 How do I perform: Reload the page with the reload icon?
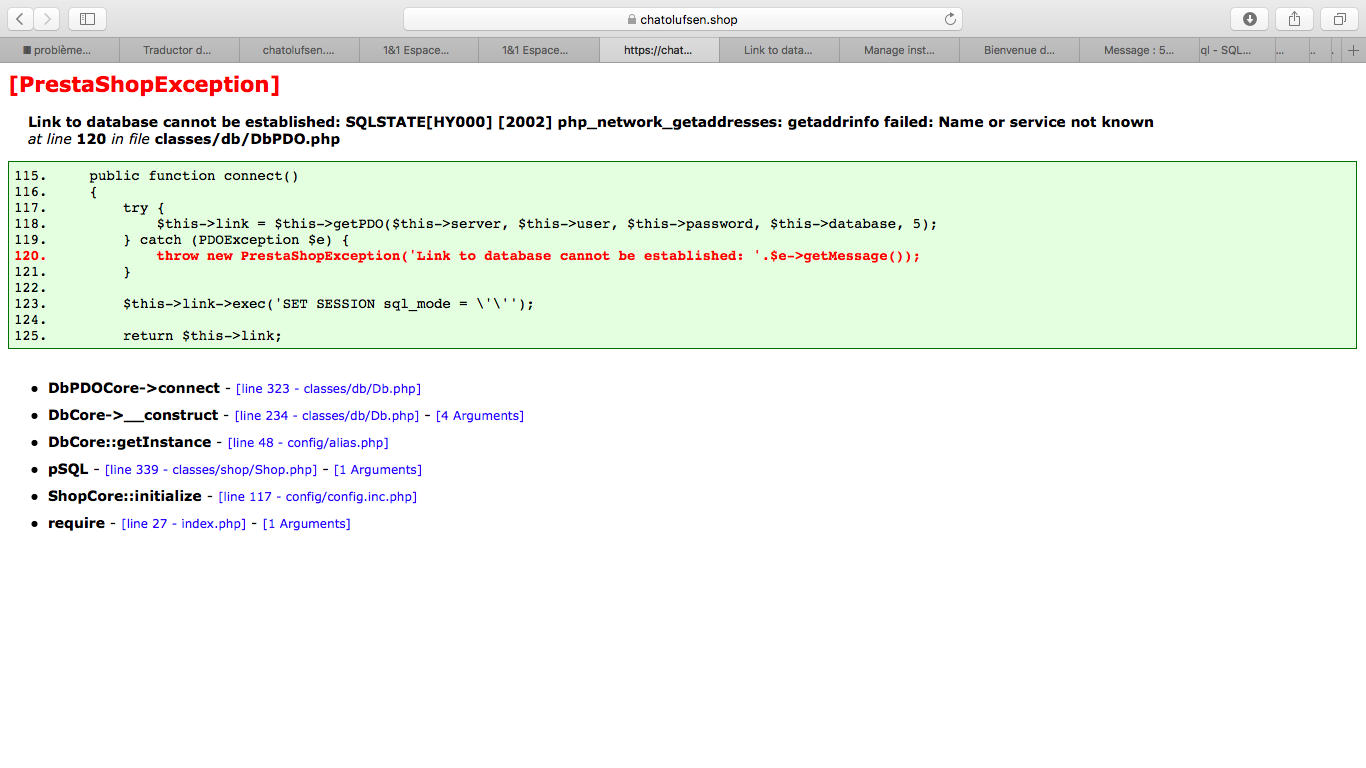pos(950,19)
